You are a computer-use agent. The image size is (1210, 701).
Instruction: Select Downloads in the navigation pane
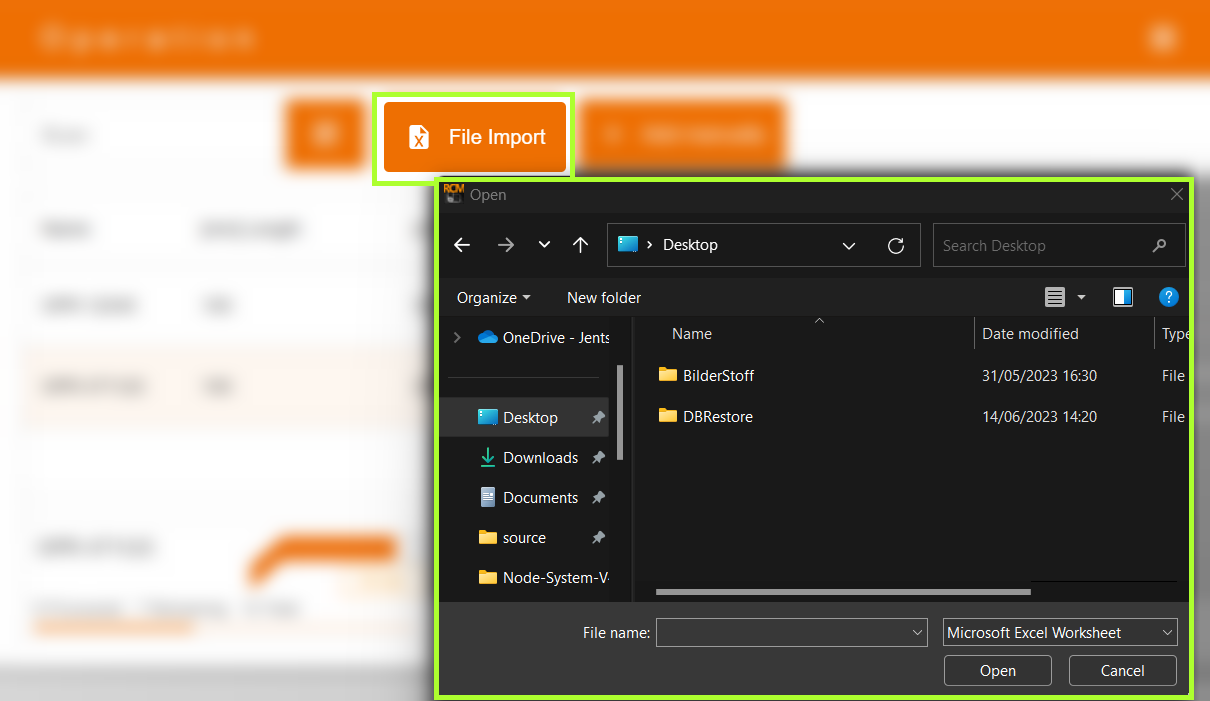540,458
